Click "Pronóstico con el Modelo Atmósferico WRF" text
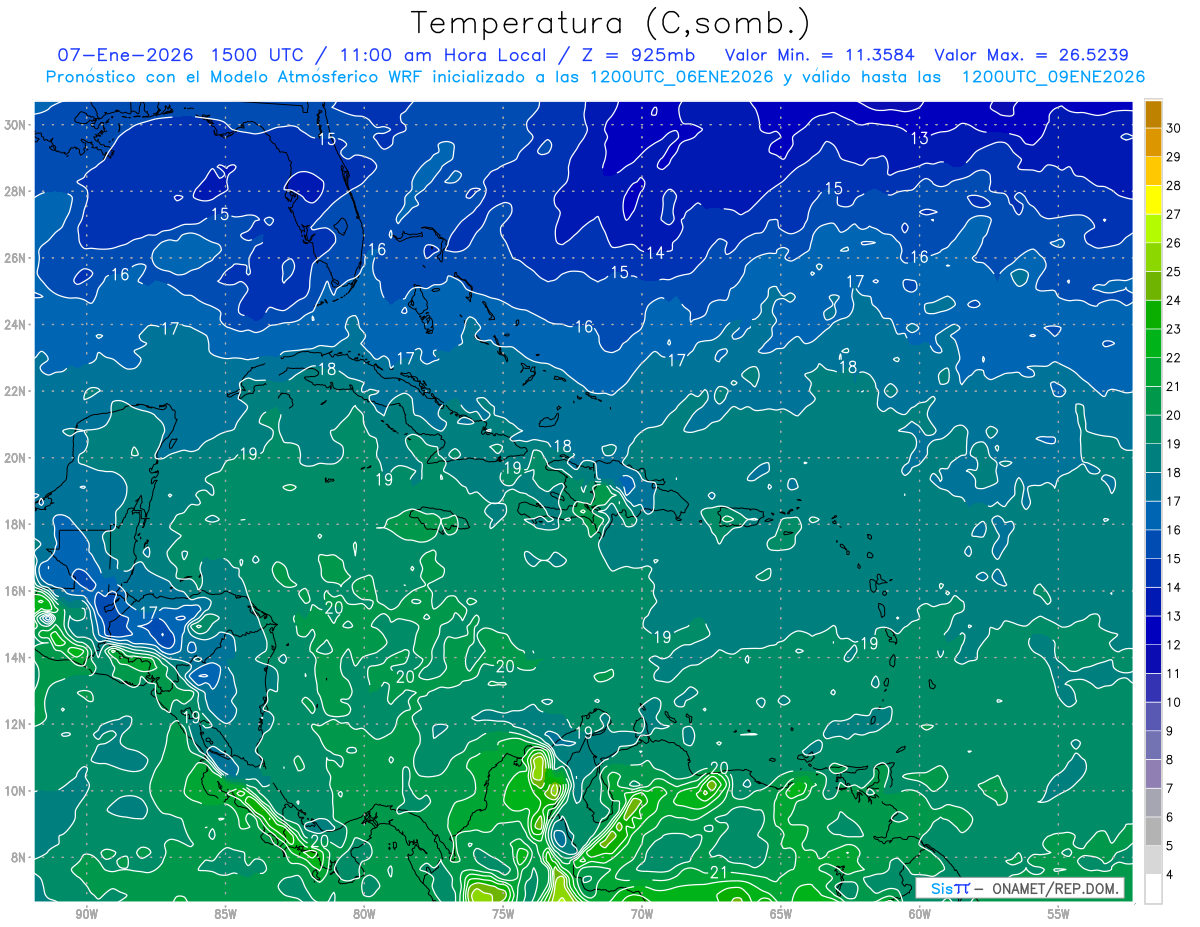Viewport: 1200px width, 927px height. pyautogui.click(x=236, y=77)
